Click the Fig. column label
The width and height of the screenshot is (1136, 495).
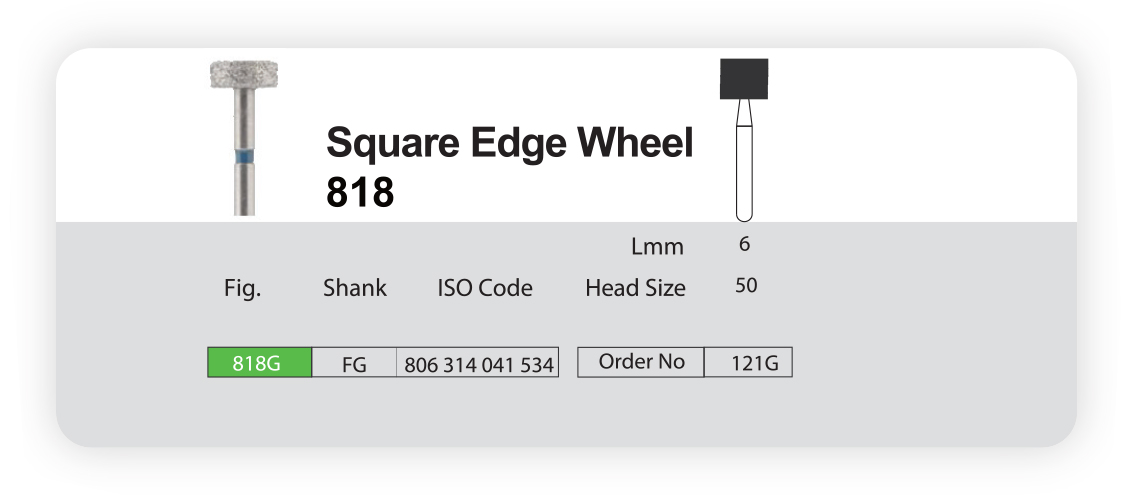pyautogui.click(x=241, y=289)
